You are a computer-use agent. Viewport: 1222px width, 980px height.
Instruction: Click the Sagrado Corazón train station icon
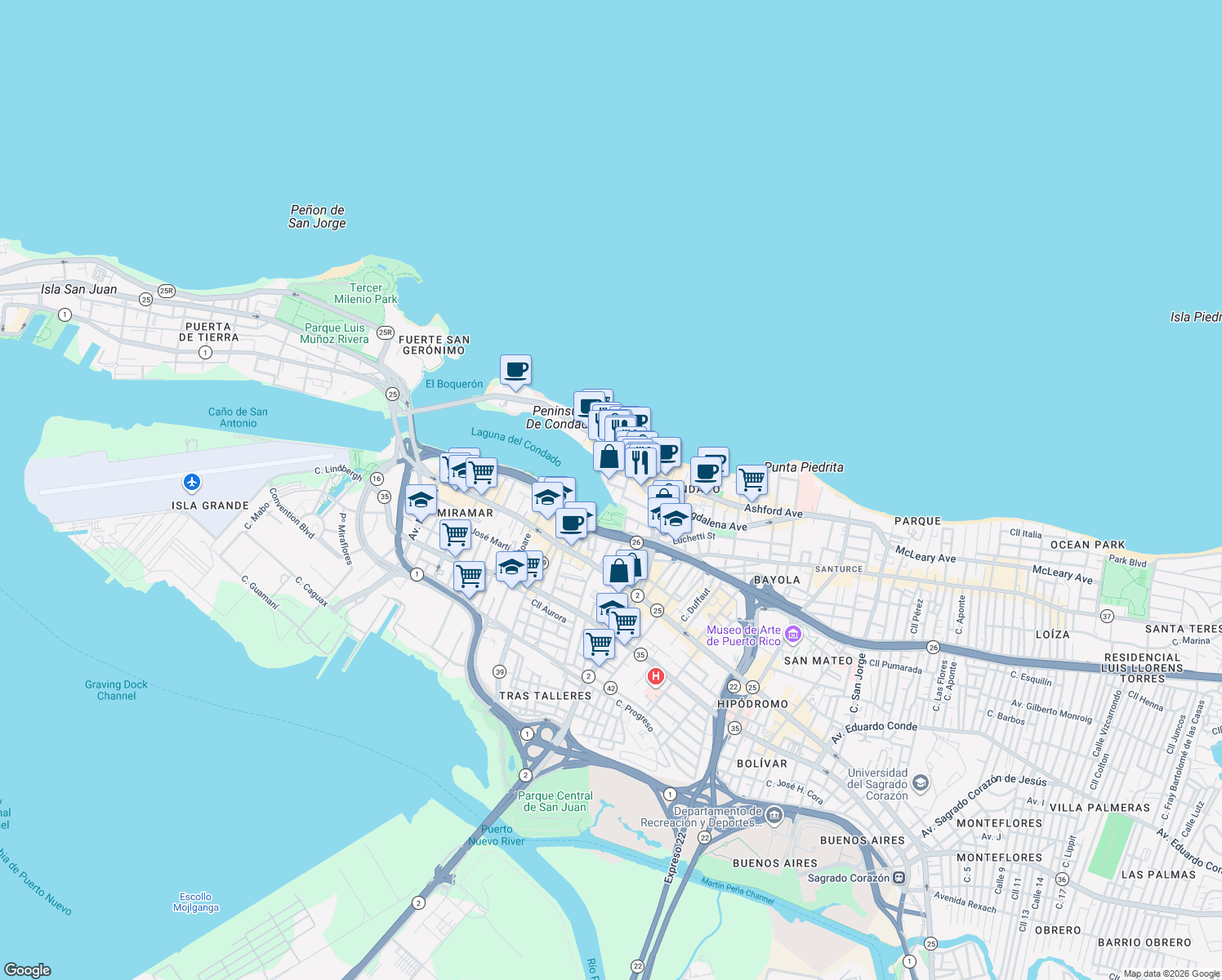tap(899, 878)
